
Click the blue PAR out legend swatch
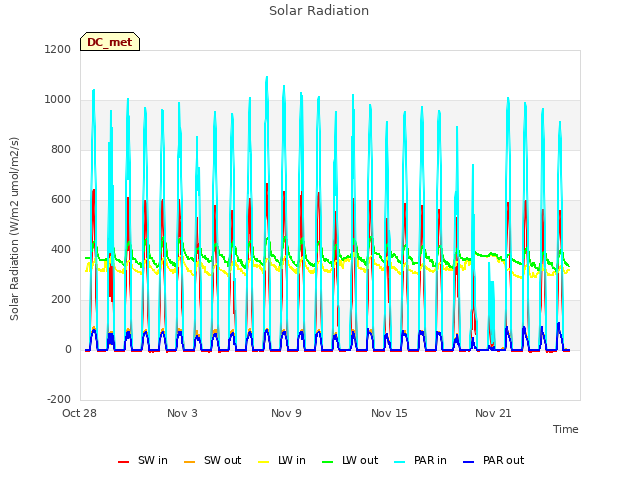coord(469,462)
